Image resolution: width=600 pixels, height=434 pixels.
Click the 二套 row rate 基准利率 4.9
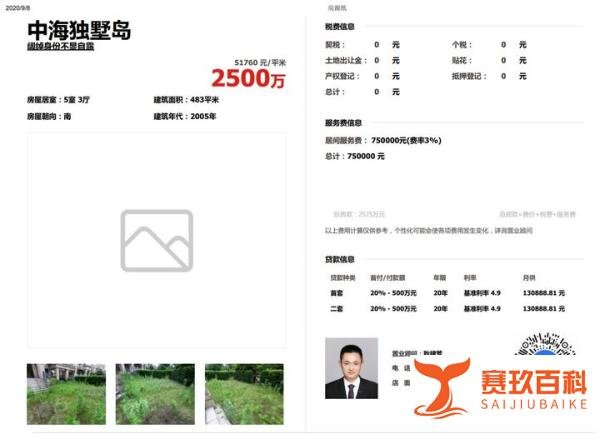click(x=482, y=308)
